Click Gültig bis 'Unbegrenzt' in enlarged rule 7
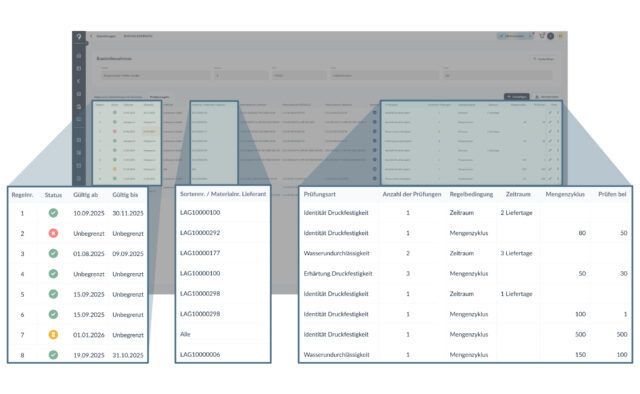The height and width of the screenshot is (394, 640). (x=128, y=335)
